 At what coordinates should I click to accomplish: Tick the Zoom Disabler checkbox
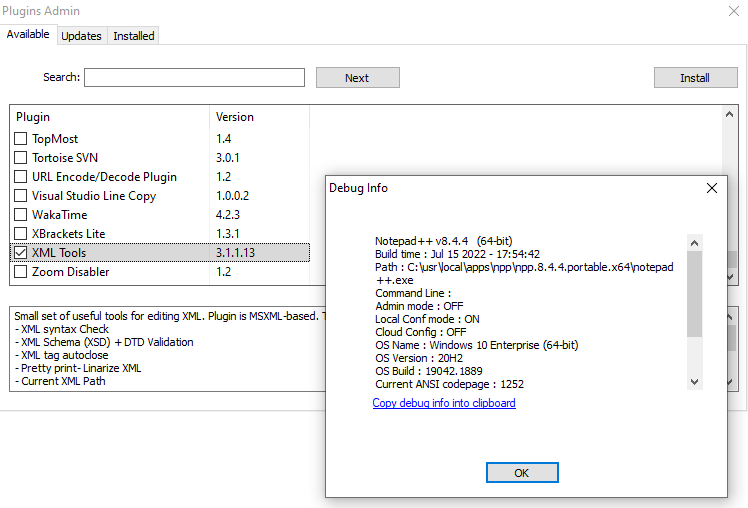click(21, 271)
